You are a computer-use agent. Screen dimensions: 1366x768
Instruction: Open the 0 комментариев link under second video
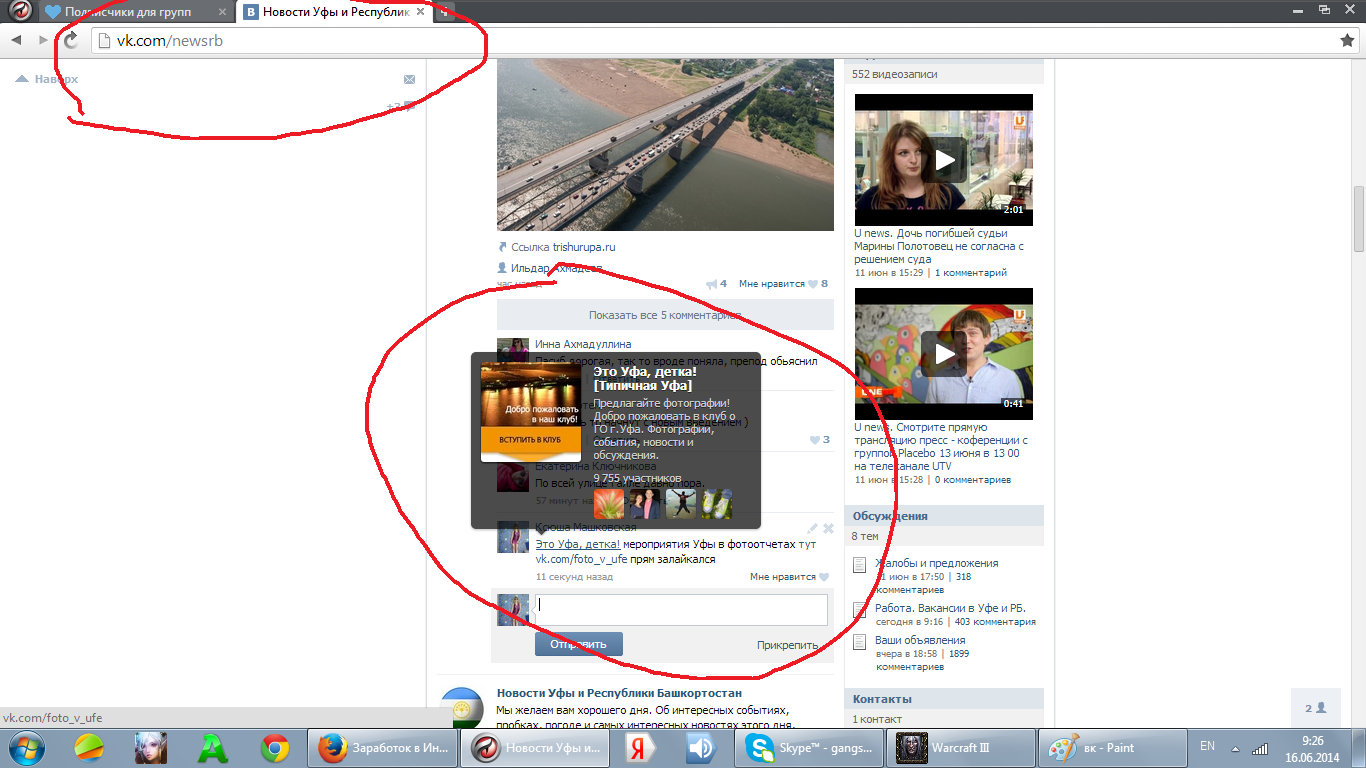coord(973,479)
